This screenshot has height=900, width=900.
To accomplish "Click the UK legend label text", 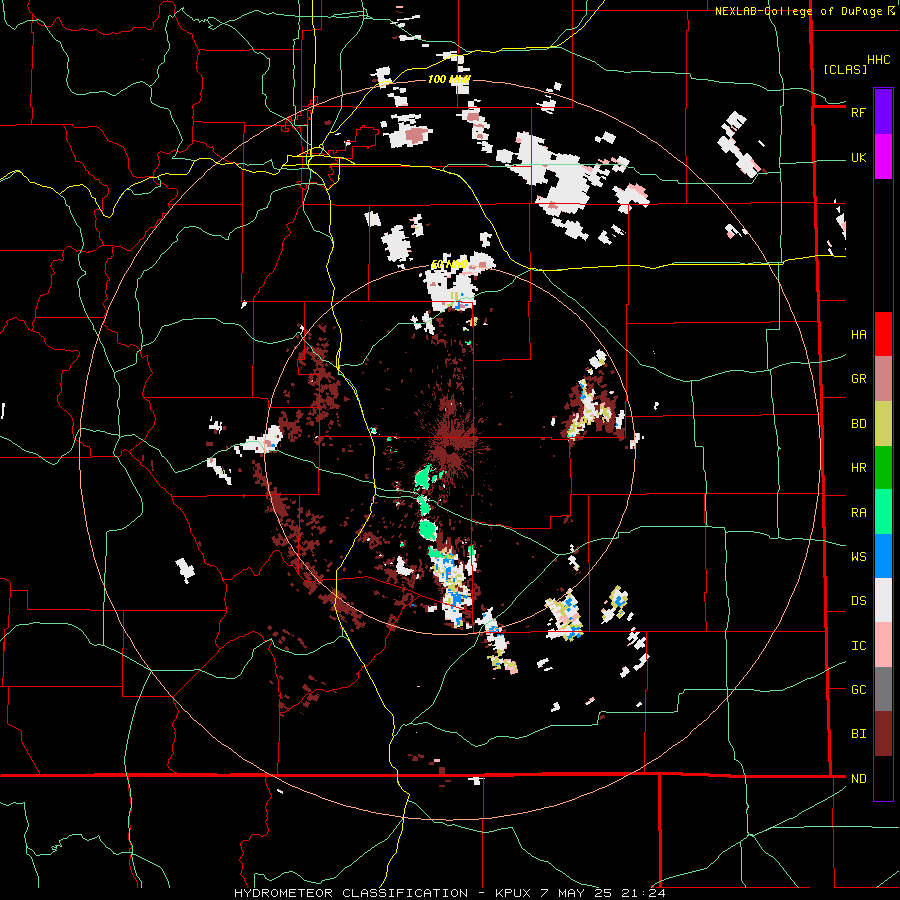I will tap(858, 158).
